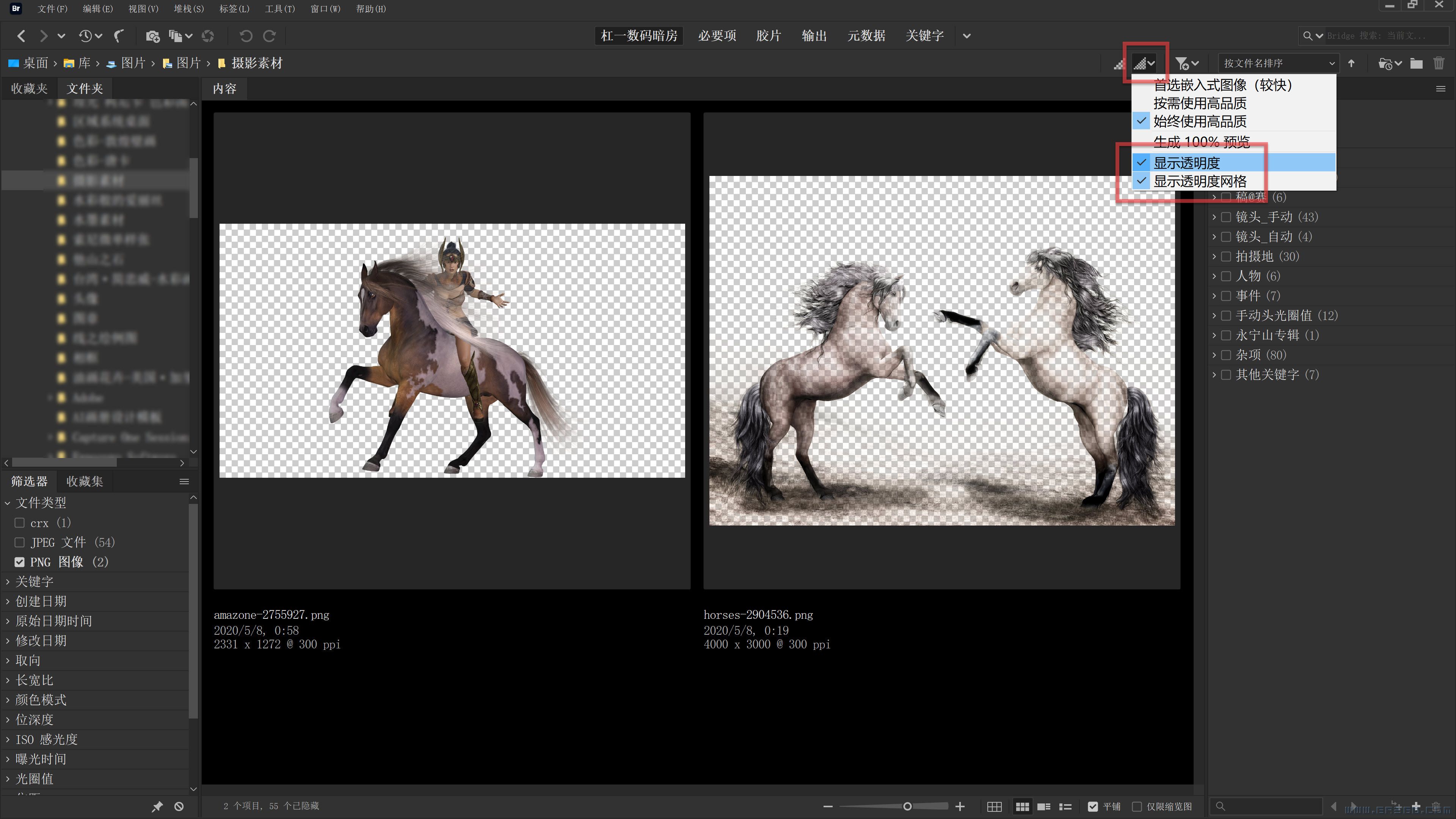Viewport: 1456px width, 819px height.
Task: Expand the 拍摄地 keyword group
Action: [x=1214, y=257]
